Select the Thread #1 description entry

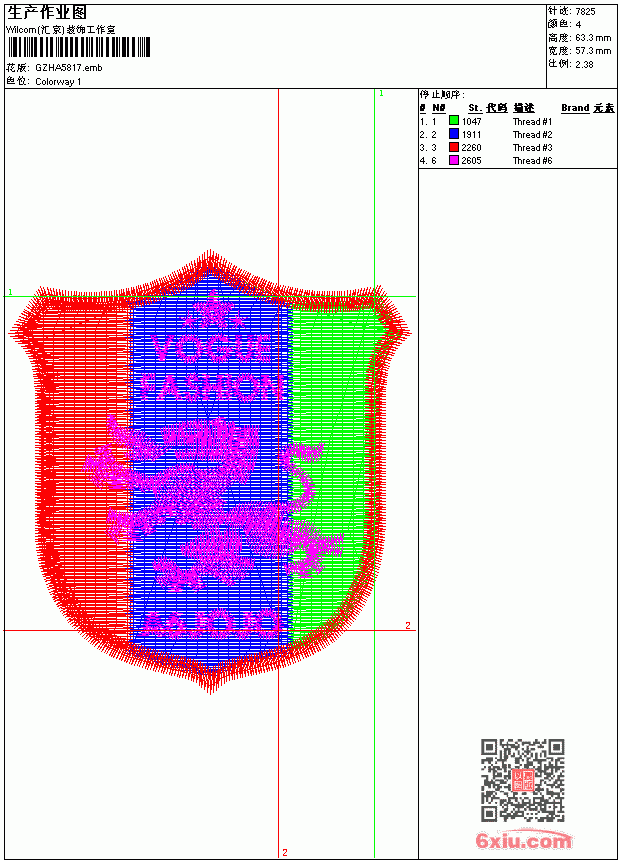tap(532, 121)
